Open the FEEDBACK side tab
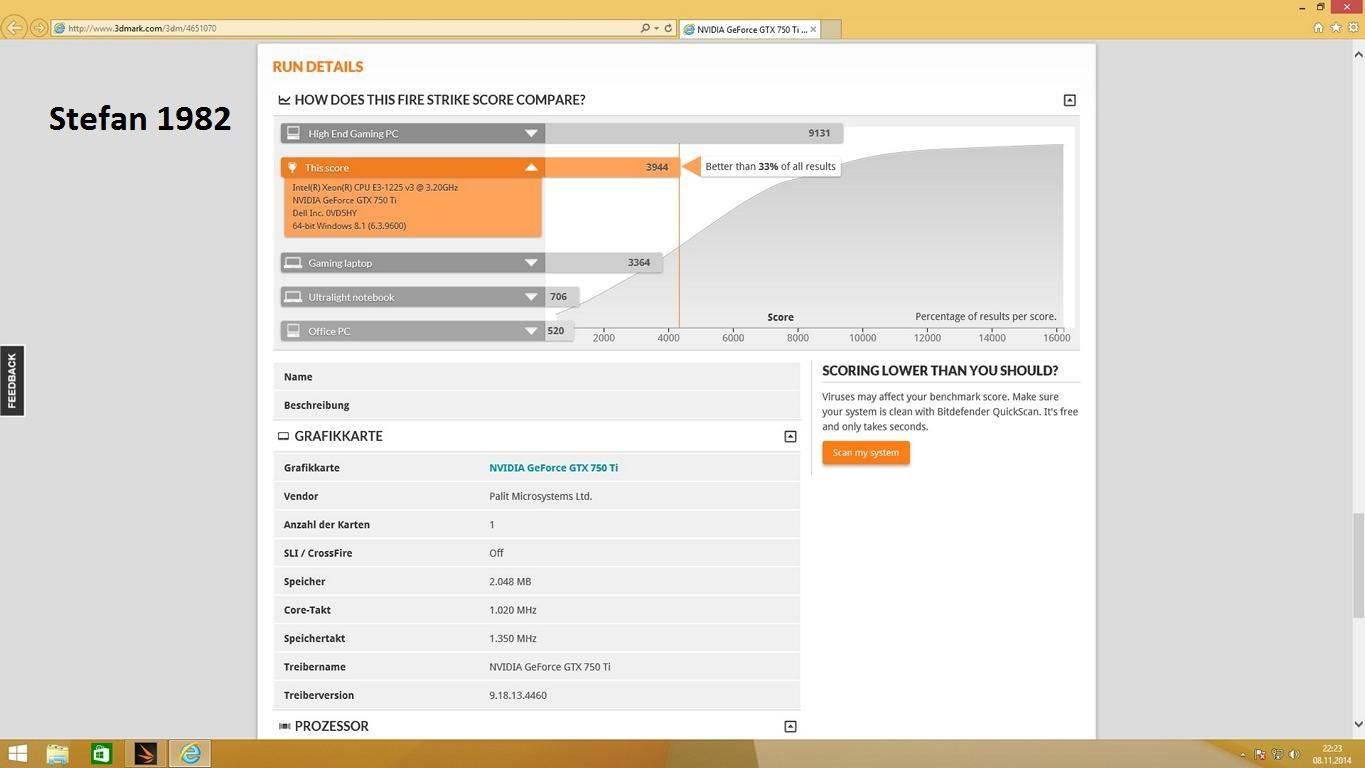Viewport: 1365px width, 768px height. click(12, 381)
